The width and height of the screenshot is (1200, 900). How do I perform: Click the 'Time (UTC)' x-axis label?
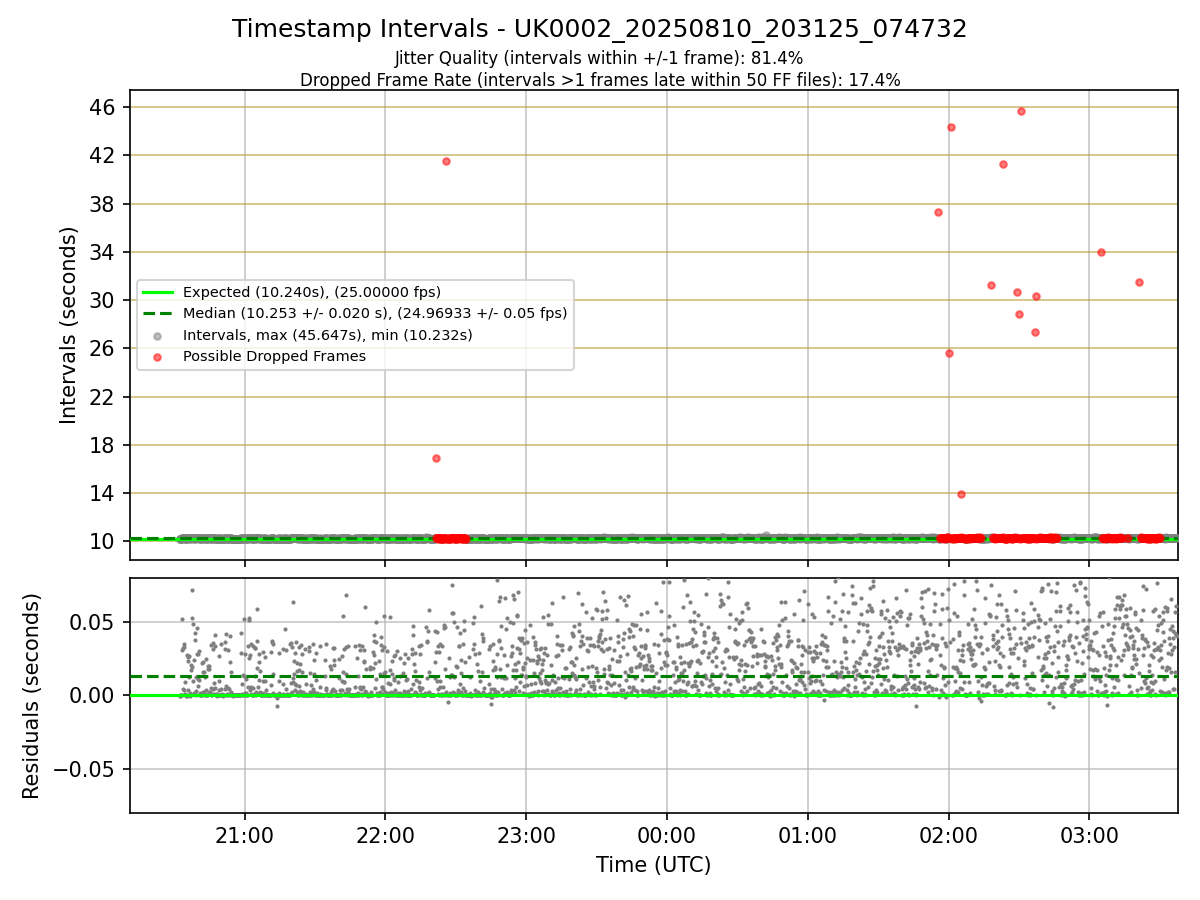653,865
